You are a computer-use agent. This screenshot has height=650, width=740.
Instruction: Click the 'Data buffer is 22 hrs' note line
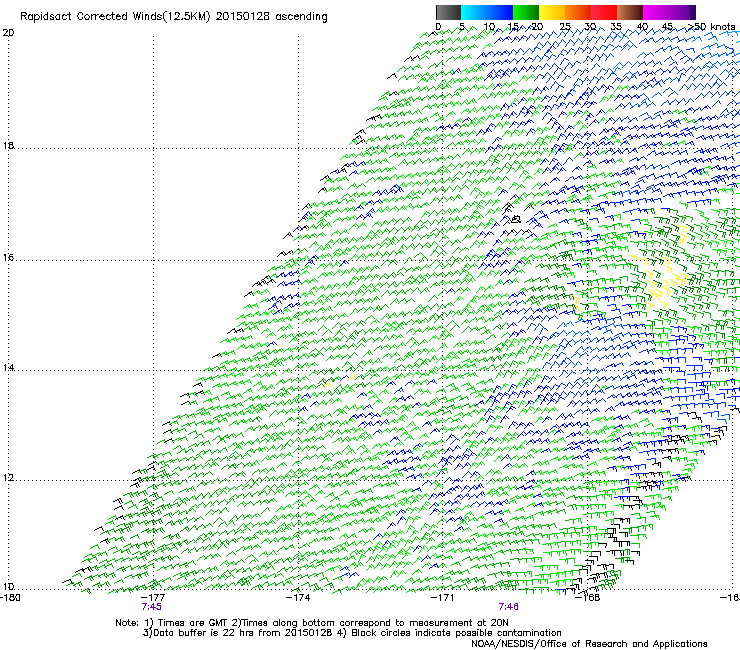coord(352,633)
